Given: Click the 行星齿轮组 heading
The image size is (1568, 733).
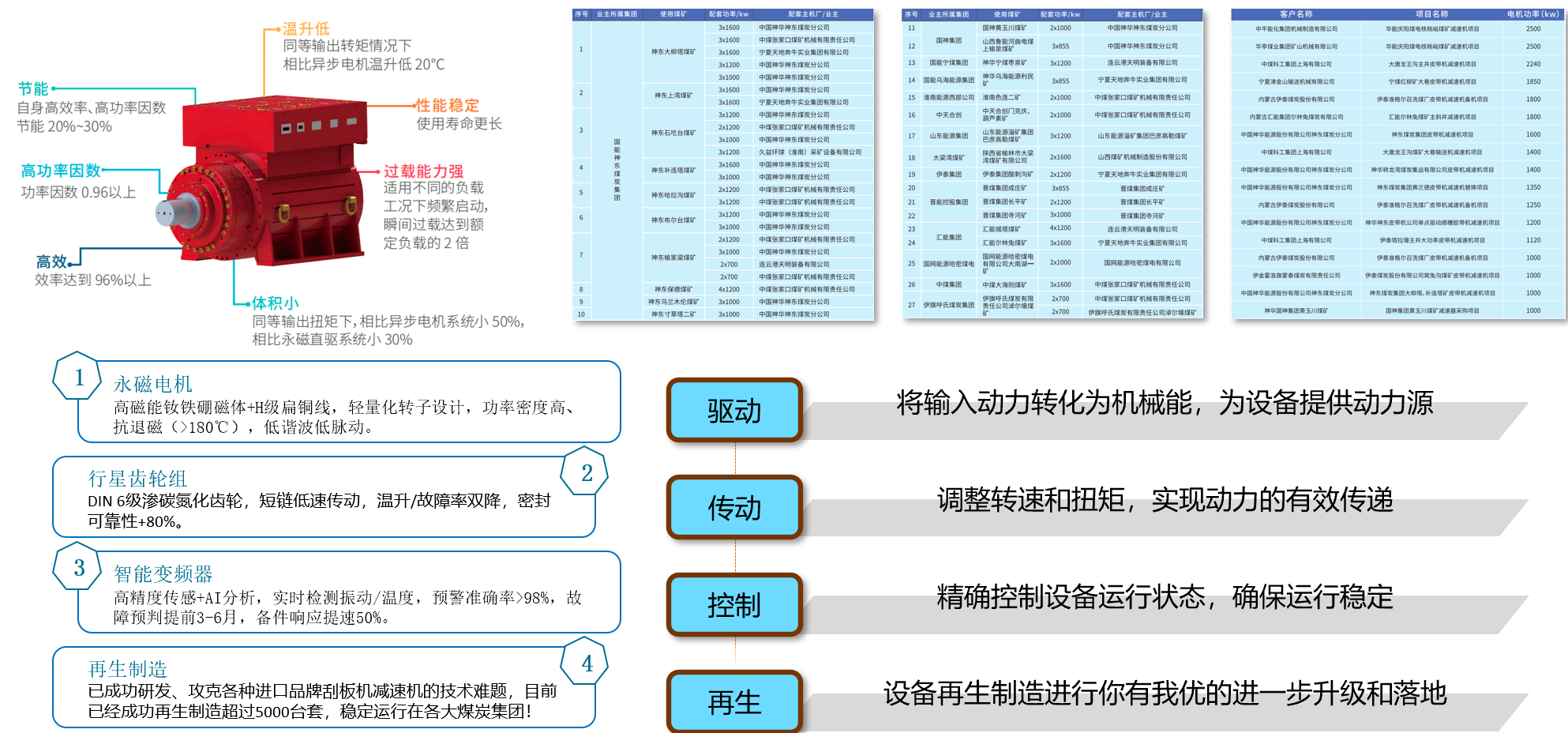Looking at the screenshot, I should pyautogui.click(x=137, y=479).
